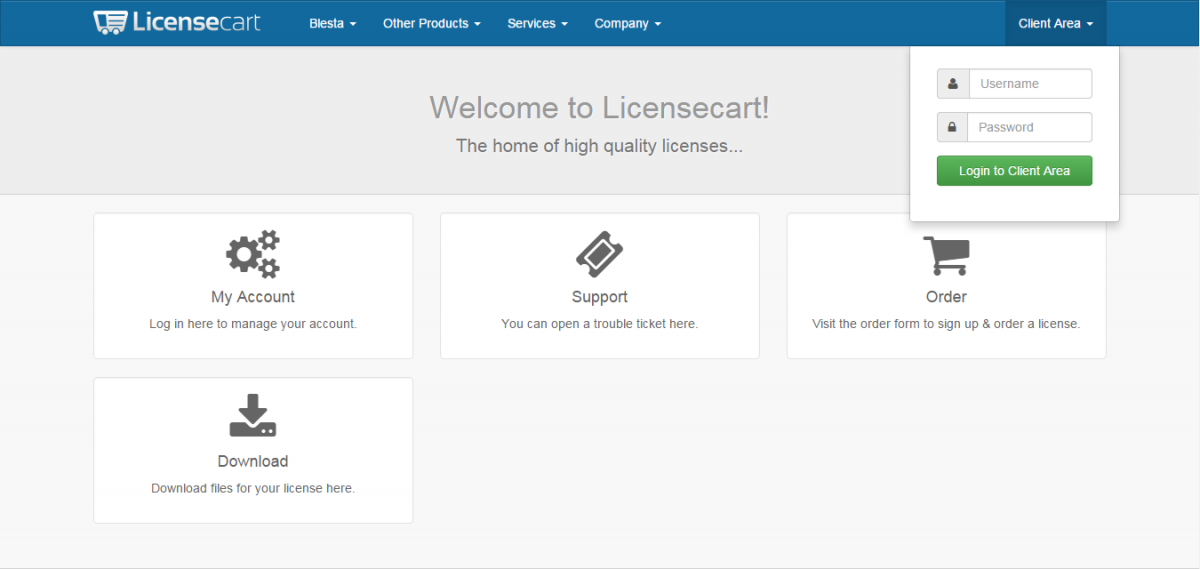Expand the Company menu
The width and height of the screenshot is (1200, 569).
[627, 23]
